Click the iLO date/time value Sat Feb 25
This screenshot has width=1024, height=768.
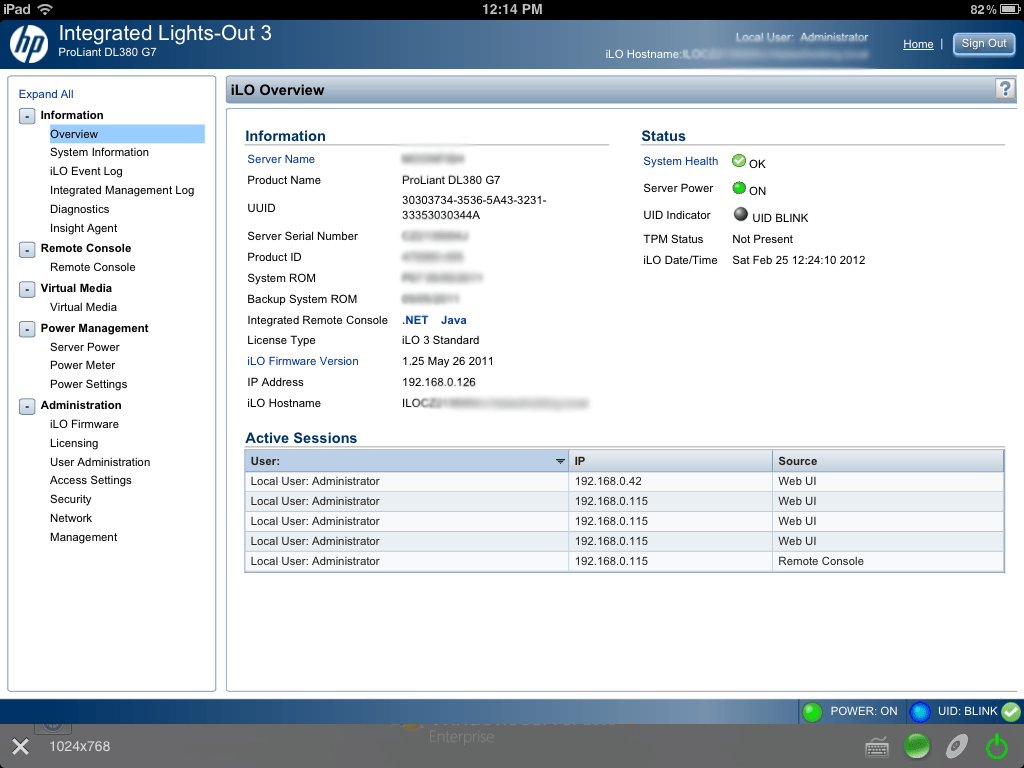click(799, 260)
